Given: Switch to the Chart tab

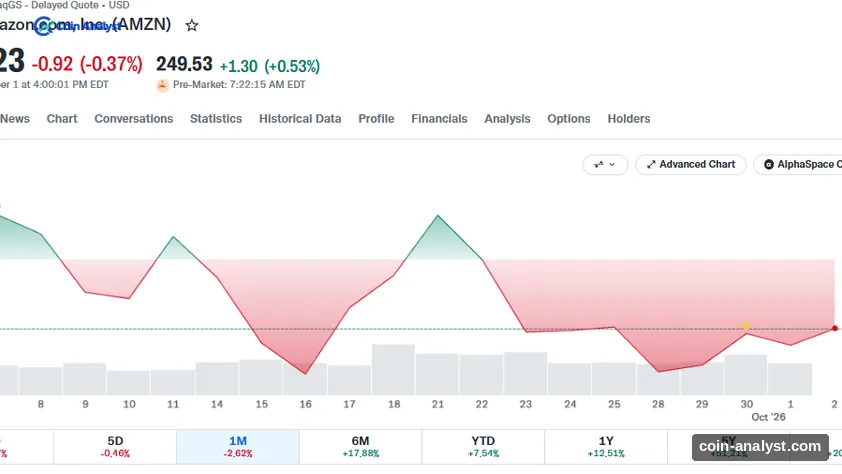Looking at the screenshot, I should click(x=62, y=119).
